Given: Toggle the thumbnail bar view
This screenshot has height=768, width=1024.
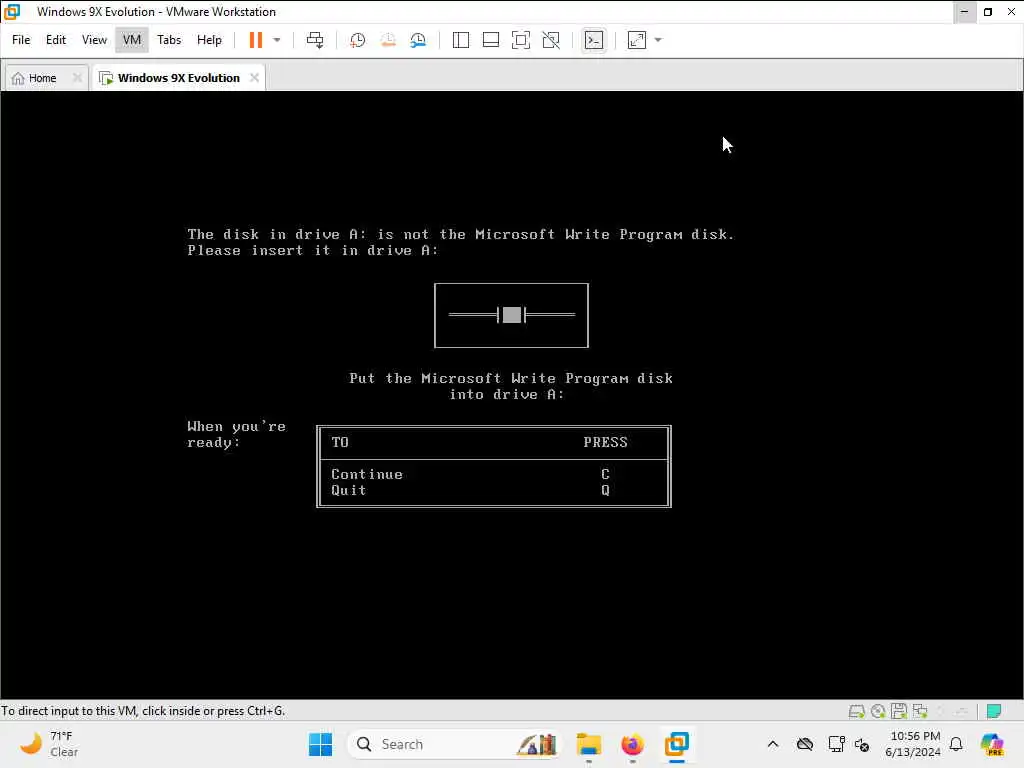Looking at the screenshot, I should (490, 40).
